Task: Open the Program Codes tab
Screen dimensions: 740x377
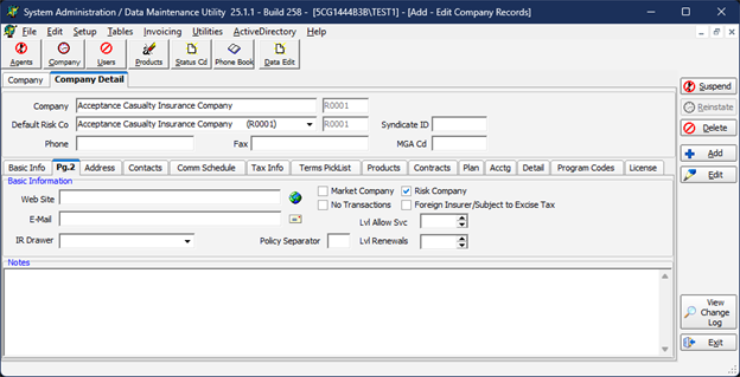Action: point(586,168)
